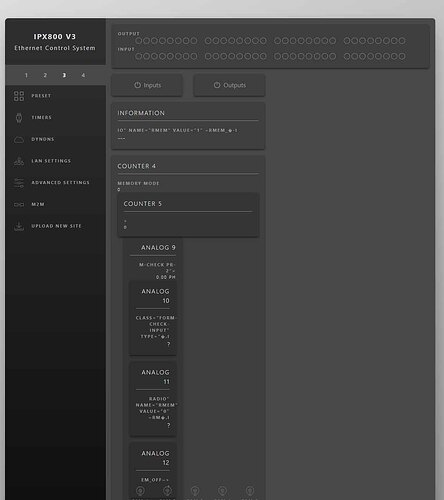Toggle the leftmost bulb icon under Analog 12
Viewport: 444px width, 500px height.
coord(140,491)
